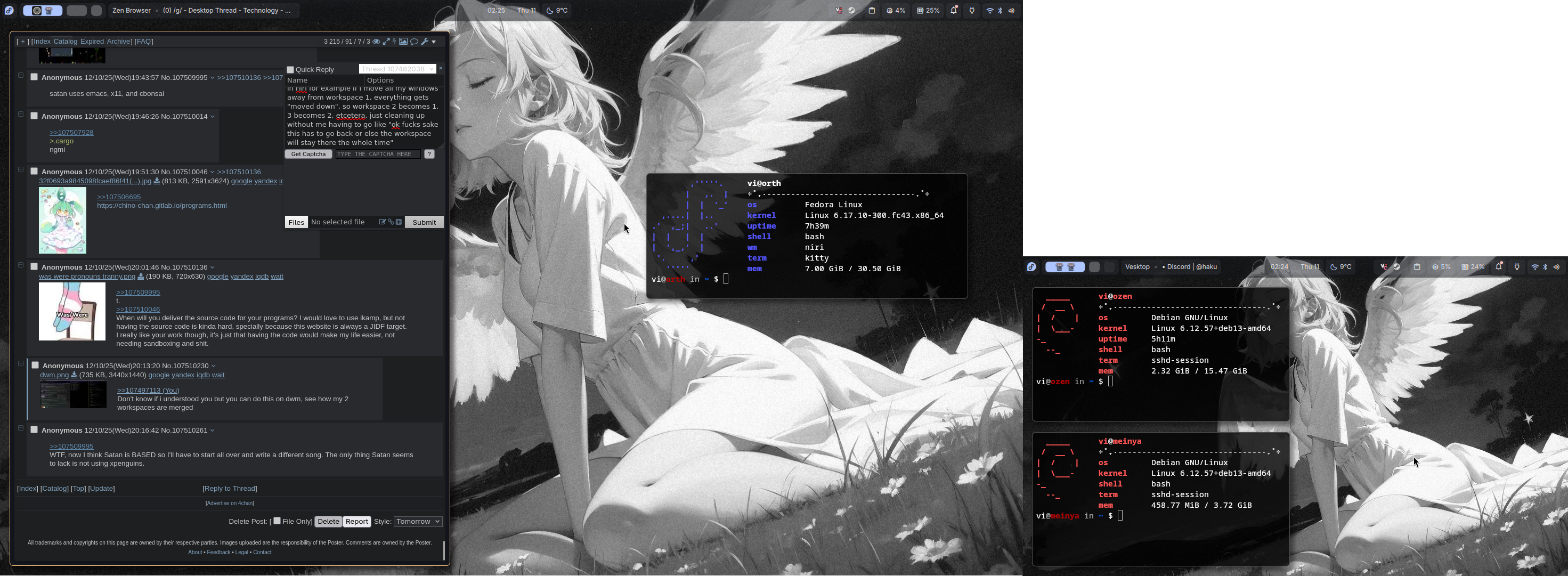
Task: Open the Archive link in top navigation
Action: [118, 42]
